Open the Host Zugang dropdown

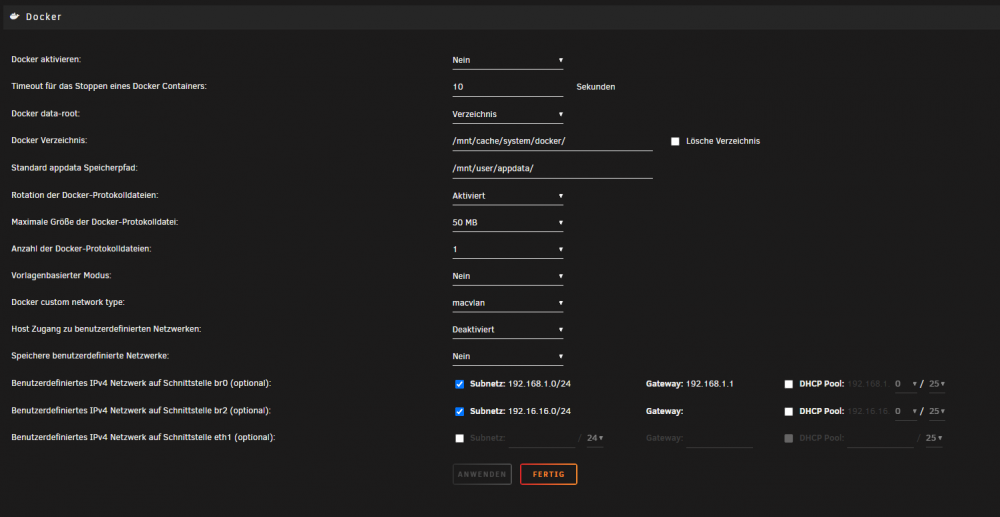coord(508,330)
